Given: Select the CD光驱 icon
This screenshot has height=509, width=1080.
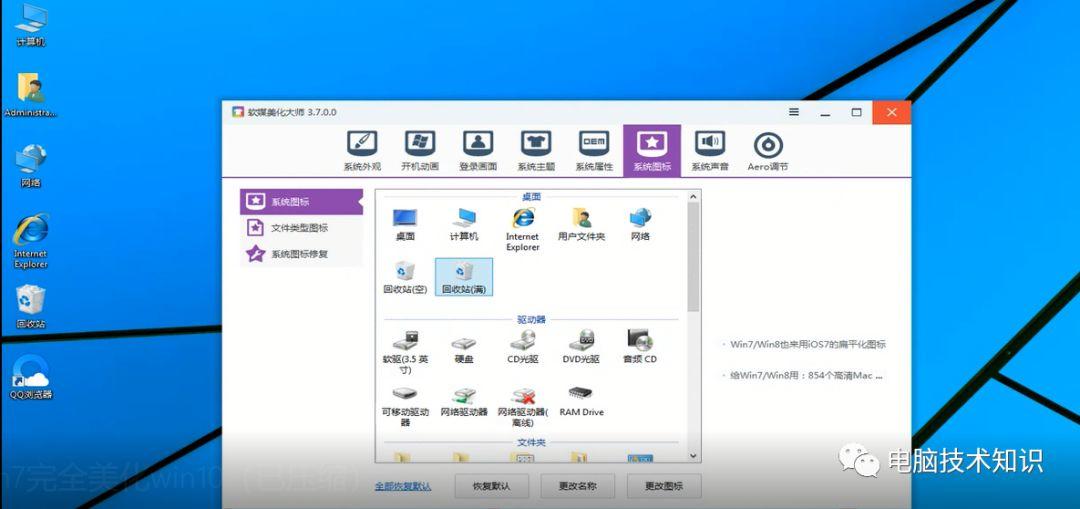Looking at the screenshot, I should tap(523, 347).
